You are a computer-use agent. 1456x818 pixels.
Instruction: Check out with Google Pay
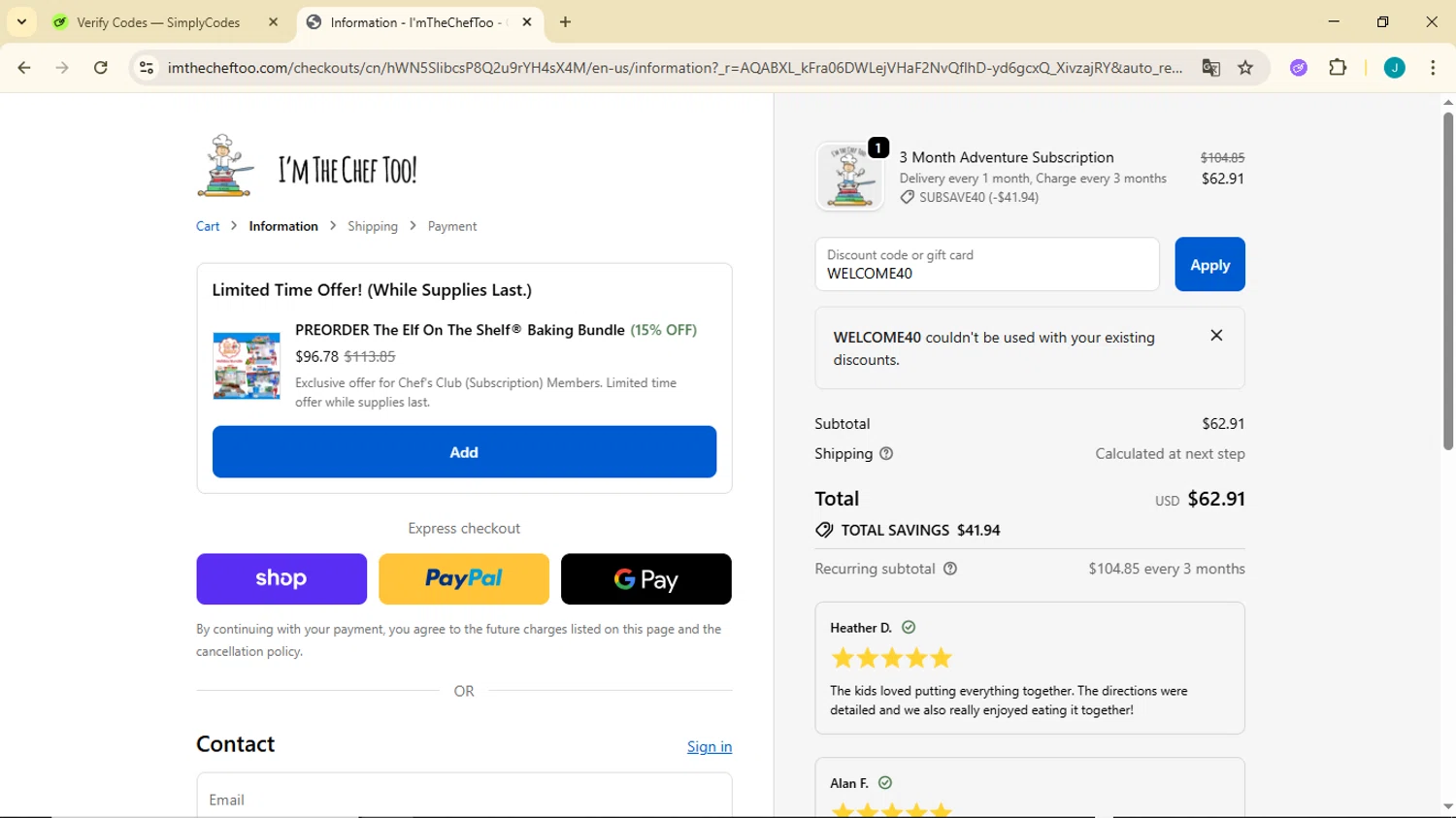pos(646,579)
